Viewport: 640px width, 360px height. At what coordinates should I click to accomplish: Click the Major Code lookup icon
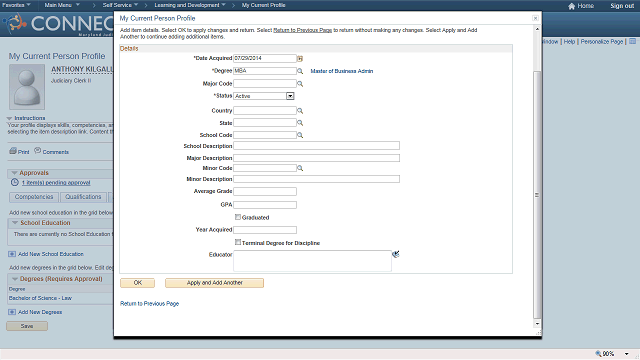(300, 84)
